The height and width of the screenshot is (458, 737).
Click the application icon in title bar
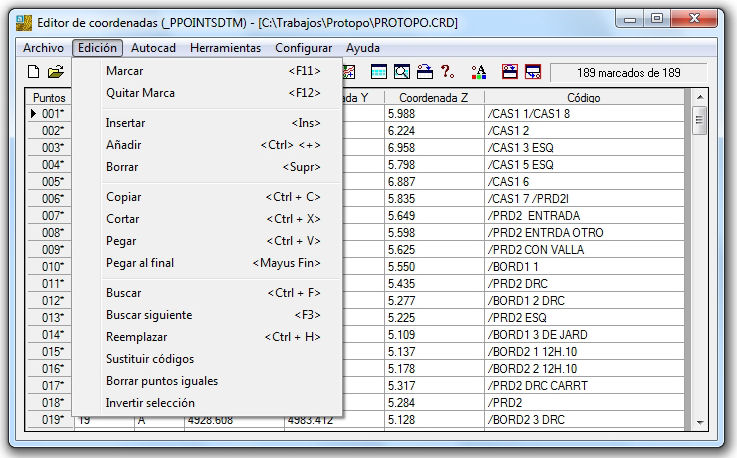click(24, 23)
